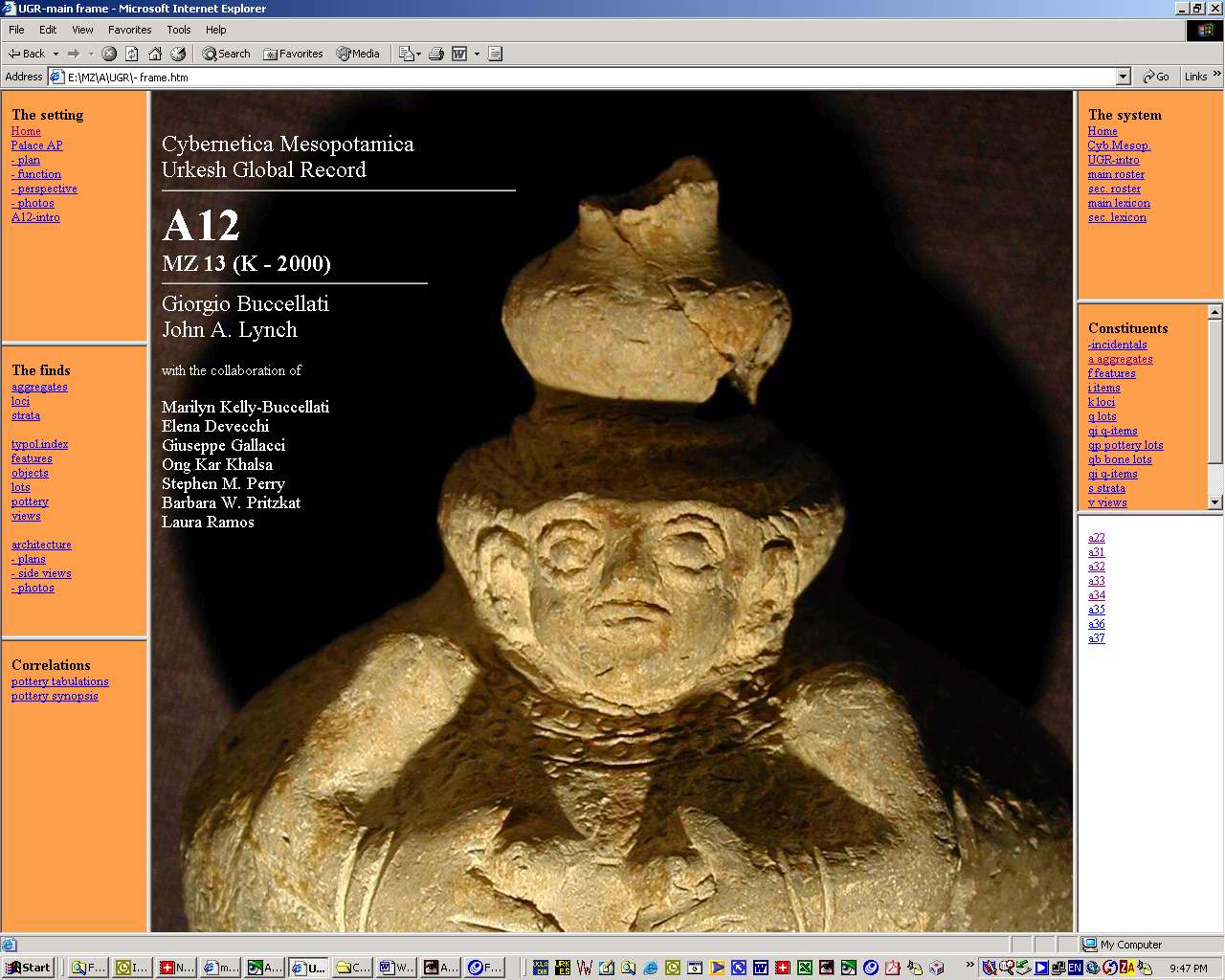
Task: Open the Favorites menu
Action: coord(129,30)
